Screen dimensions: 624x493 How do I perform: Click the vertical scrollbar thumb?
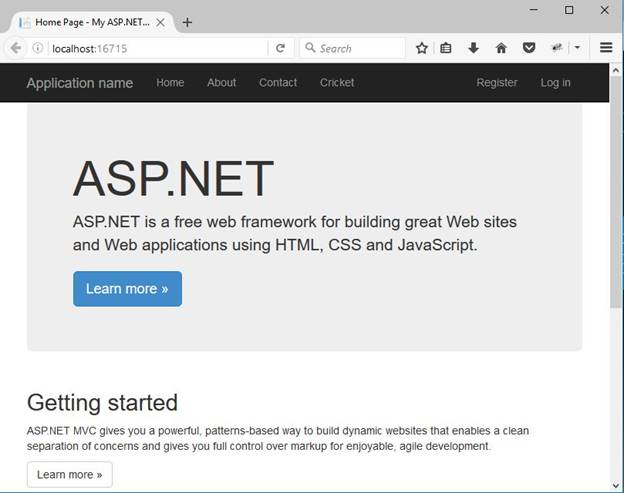click(x=616, y=192)
